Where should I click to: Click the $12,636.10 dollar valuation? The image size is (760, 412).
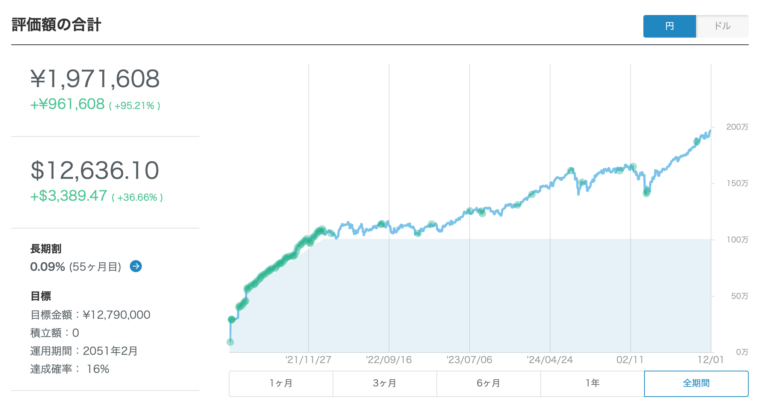coord(96,171)
